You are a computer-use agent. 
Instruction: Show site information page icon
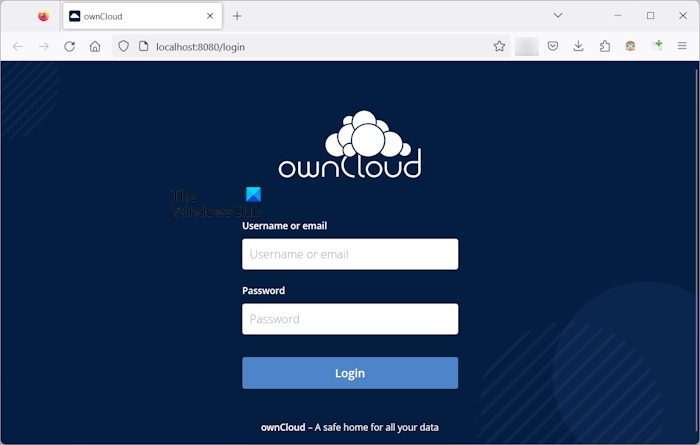143,46
